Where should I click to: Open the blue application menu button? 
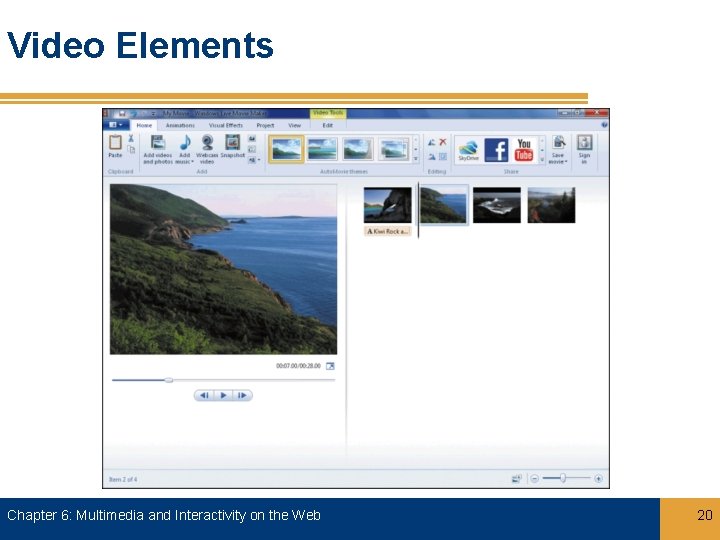click(116, 125)
